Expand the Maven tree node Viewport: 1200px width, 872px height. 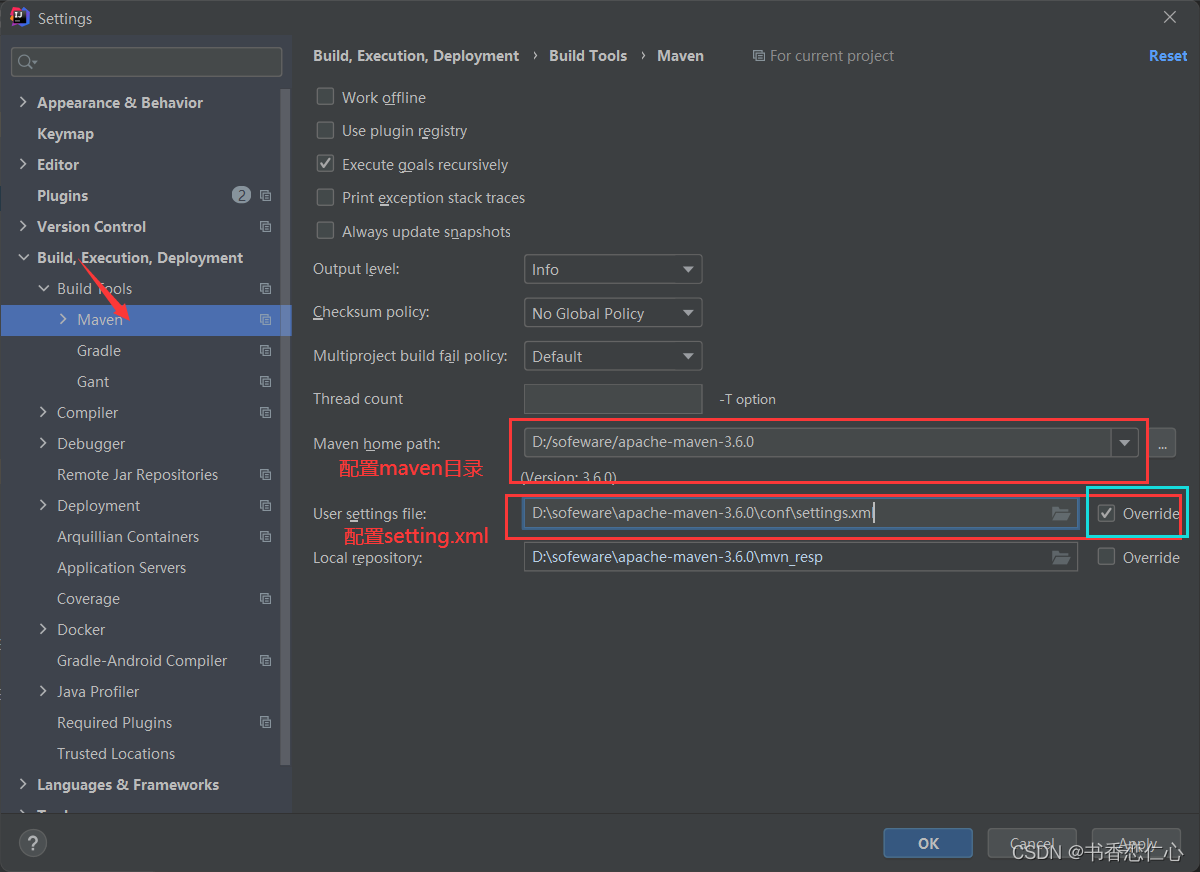(63, 319)
